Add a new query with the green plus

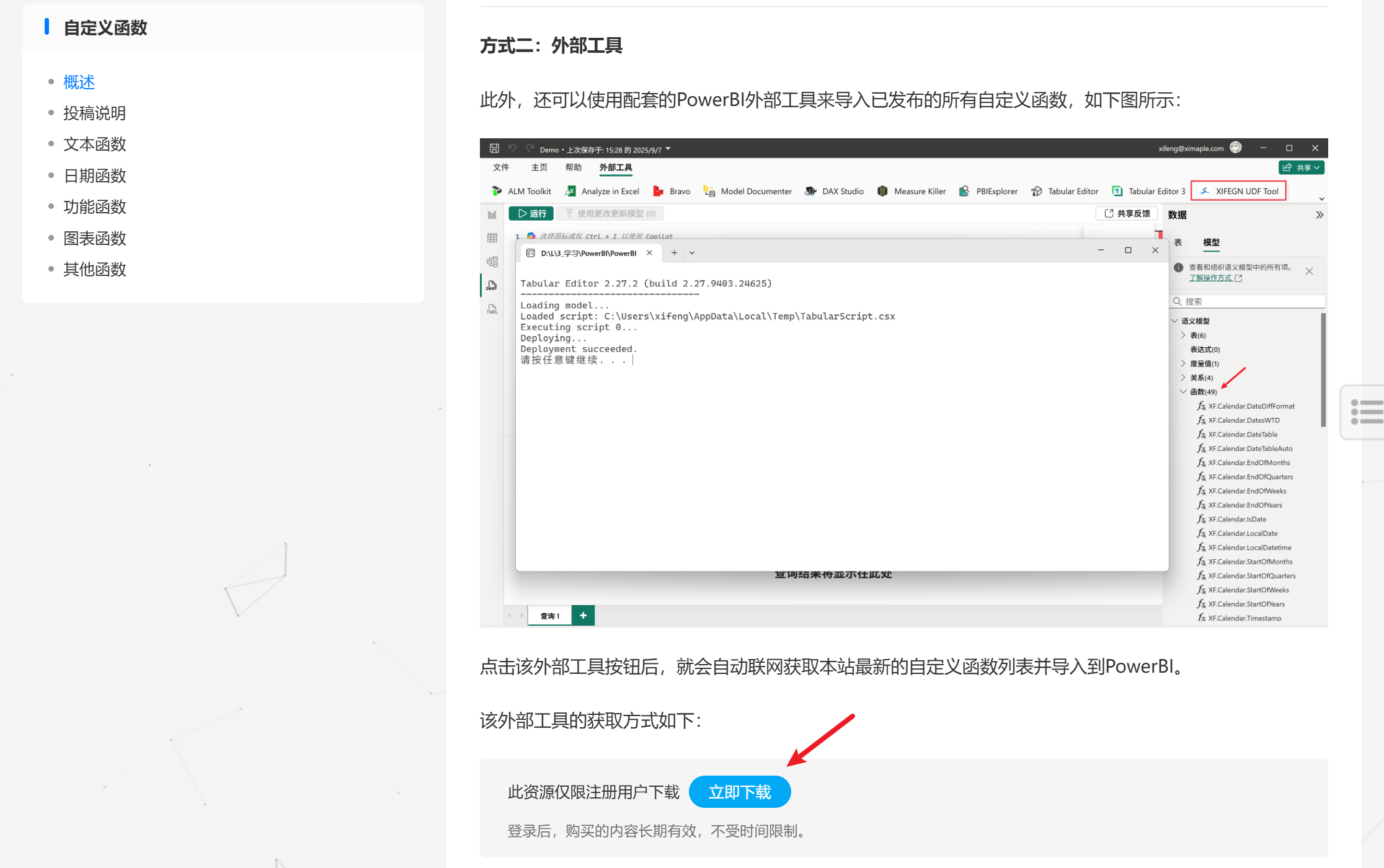pyautogui.click(x=583, y=615)
